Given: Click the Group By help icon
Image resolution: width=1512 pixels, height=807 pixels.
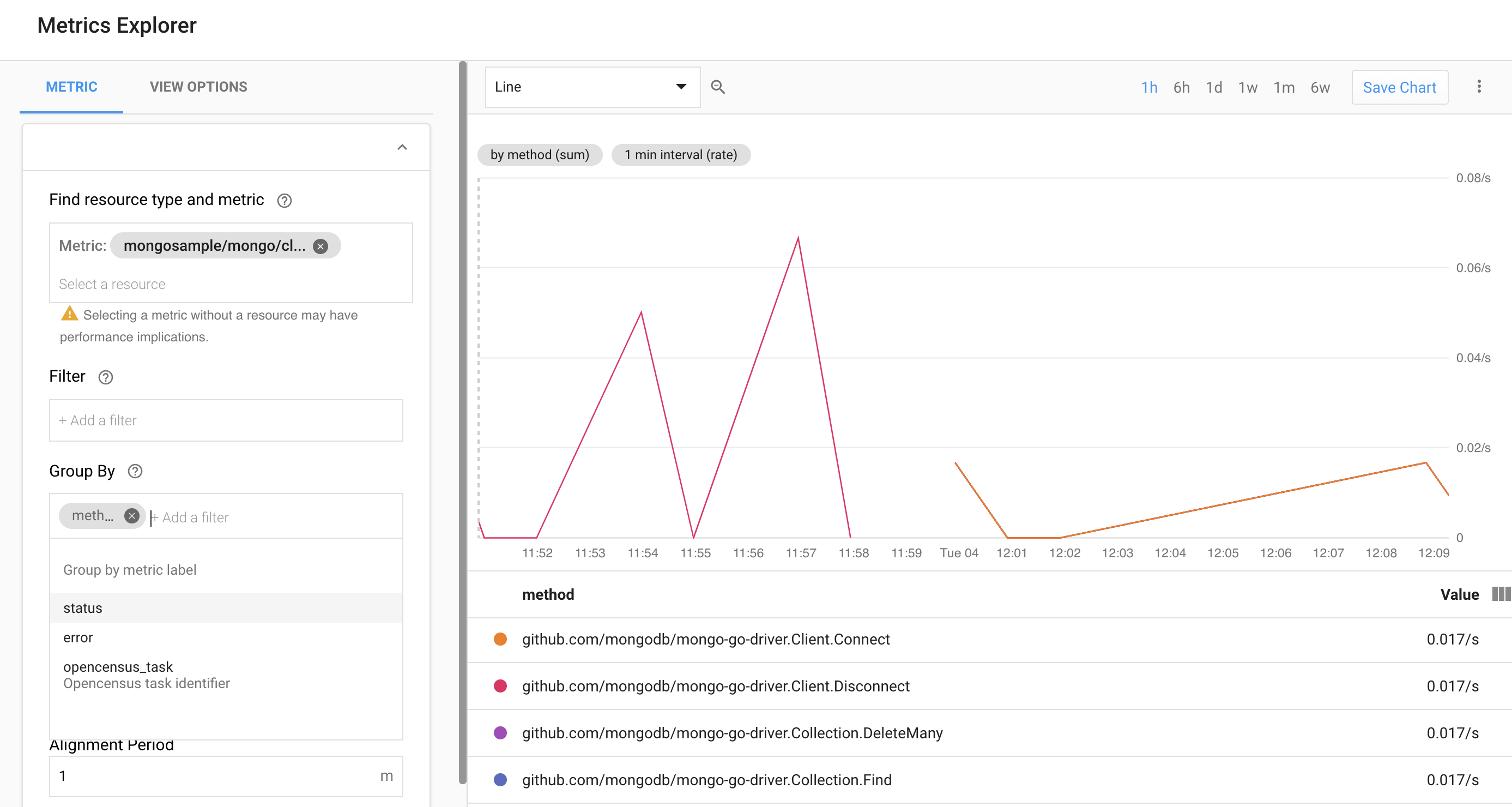Looking at the screenshot, I should coord(135,472).
